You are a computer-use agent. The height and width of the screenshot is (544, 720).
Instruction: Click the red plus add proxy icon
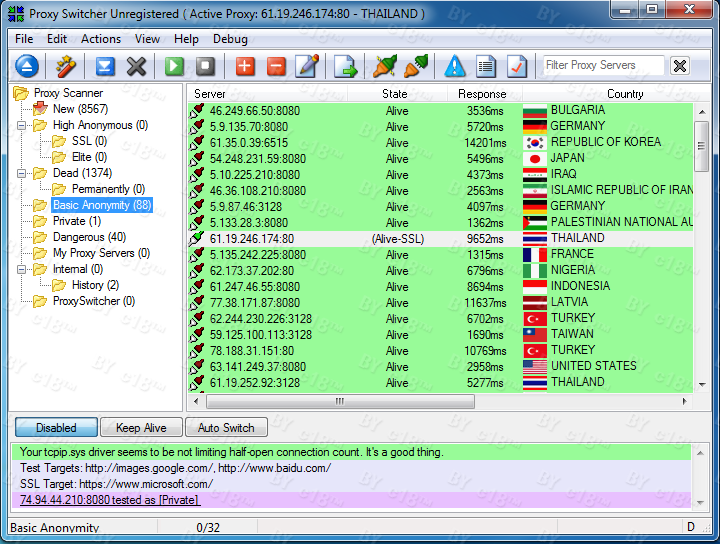pos(245,67)
